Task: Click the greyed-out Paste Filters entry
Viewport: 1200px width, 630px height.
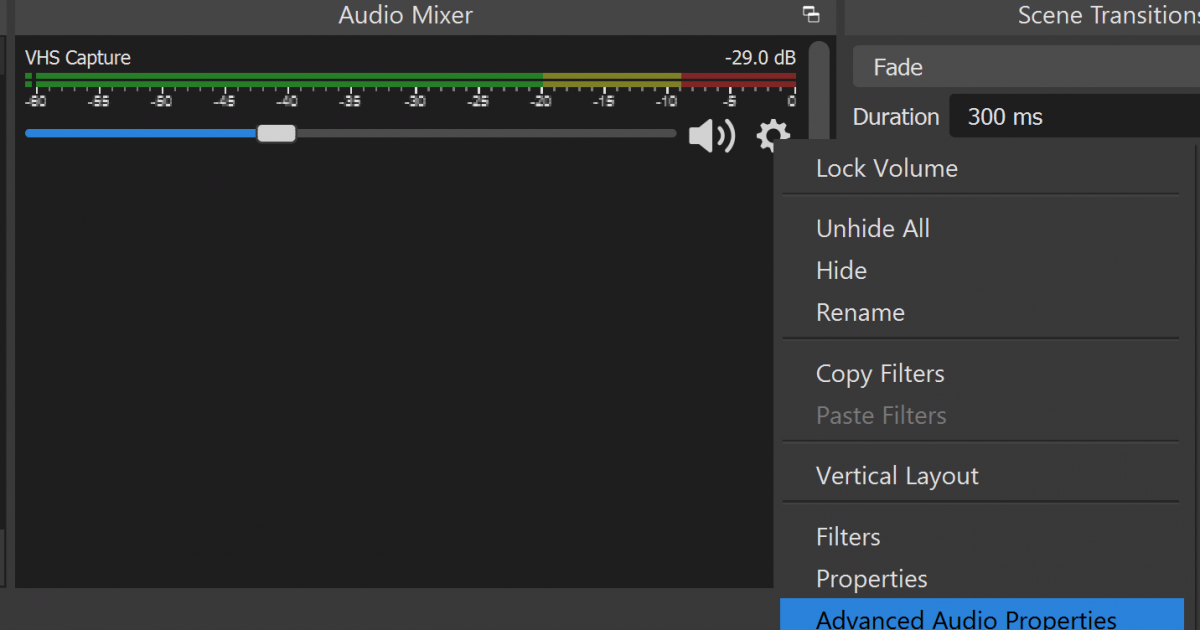Action: 880,416
